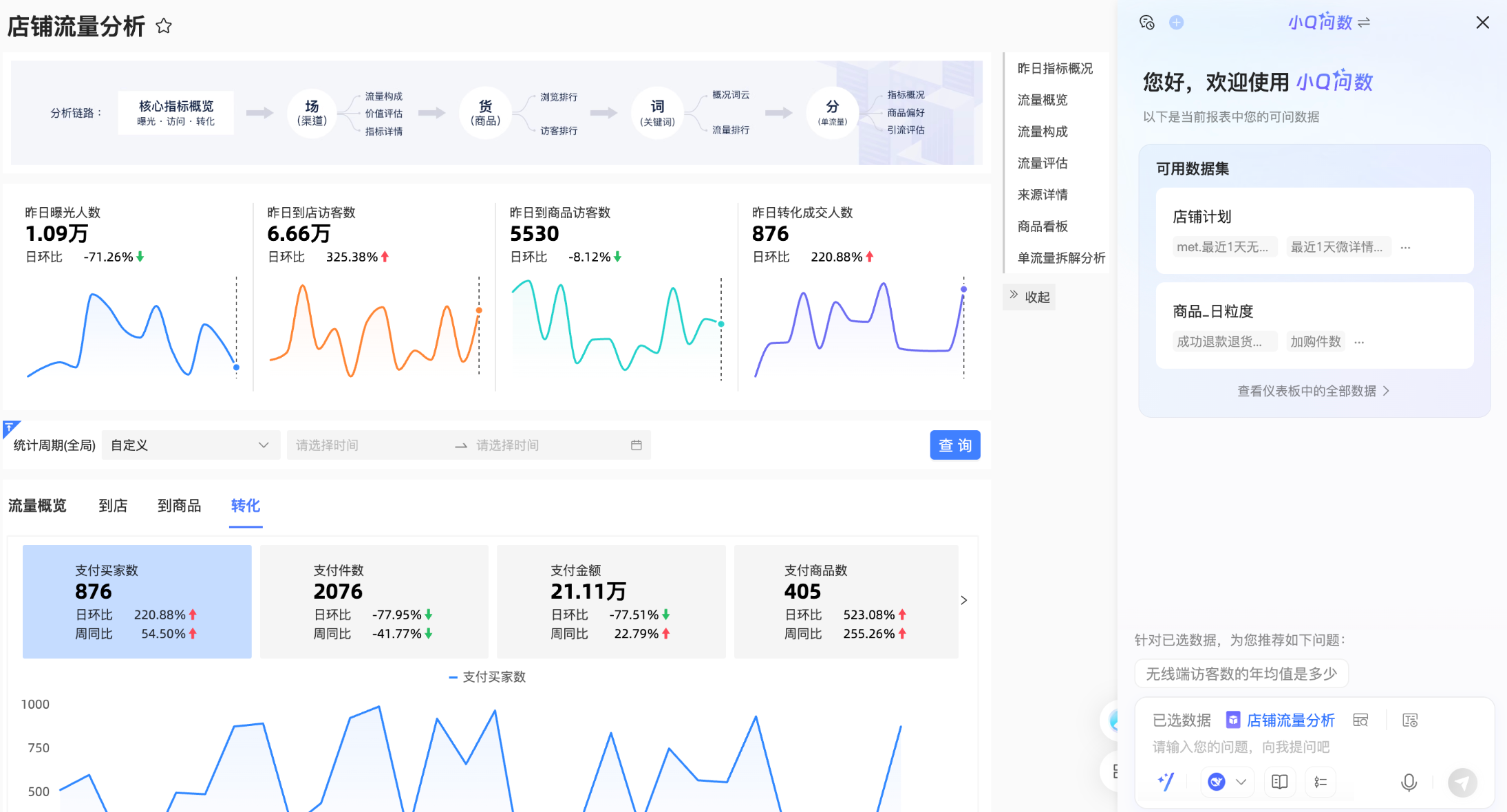Select the 流量概览 tab
The width and height of the screenshot is (1507, 812).
click(x=37, y=506)
